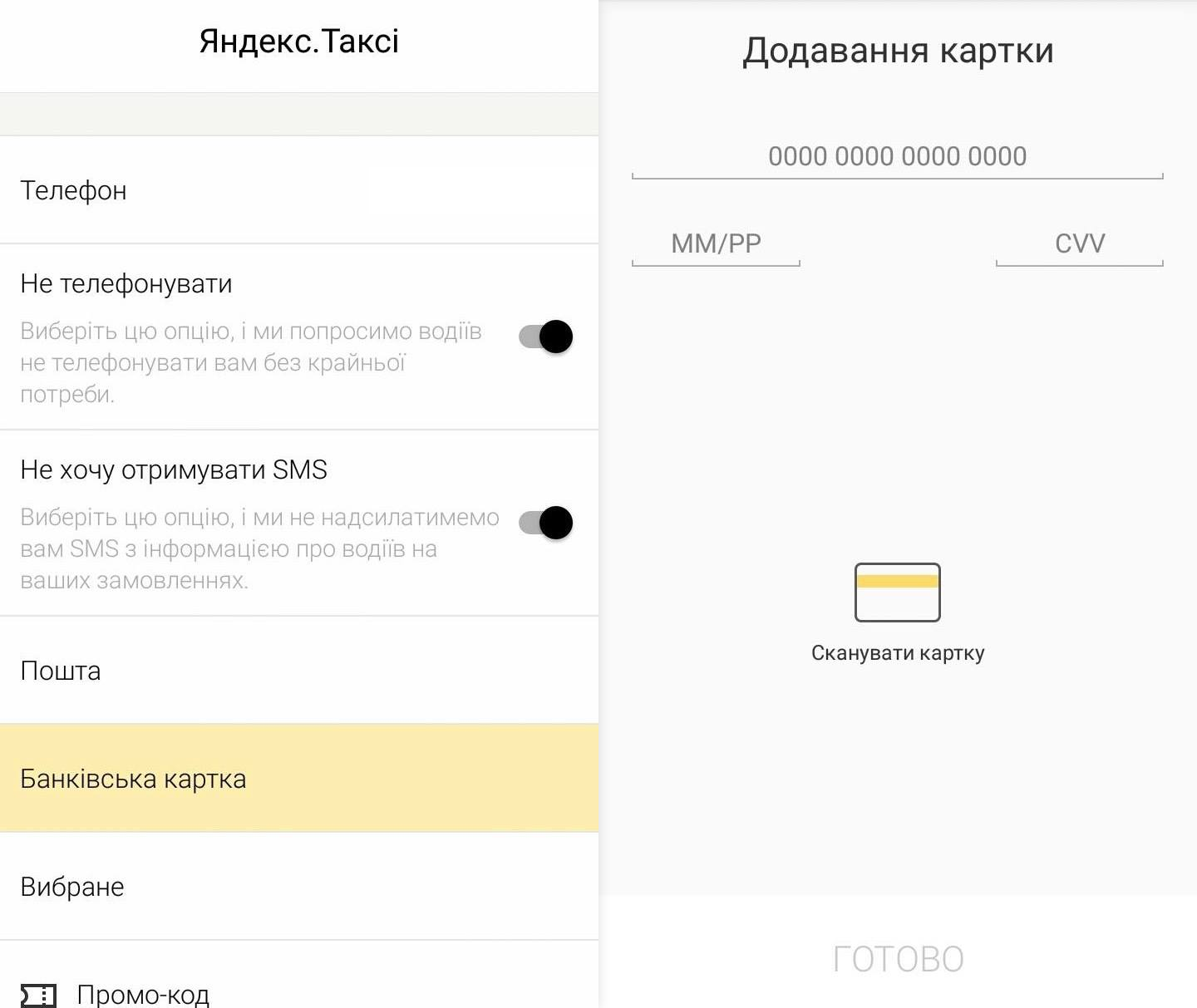Open the Пошта settings row

click(299, 671)
